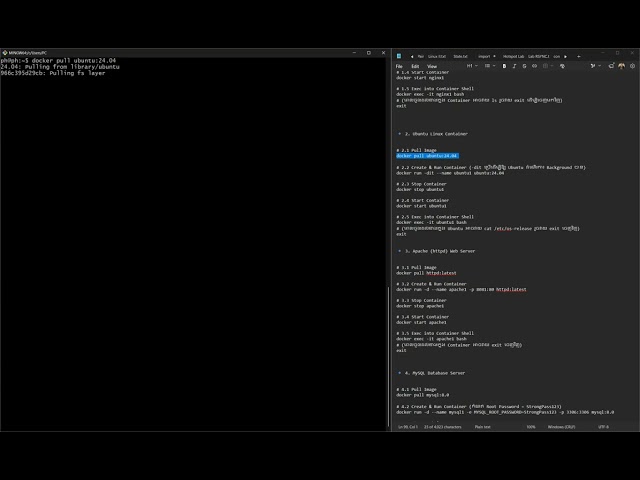Click highlighted 'docker pull ubuntu:24.04' line
The height and width of the screenshot is (480, 640).
(427, 156)
